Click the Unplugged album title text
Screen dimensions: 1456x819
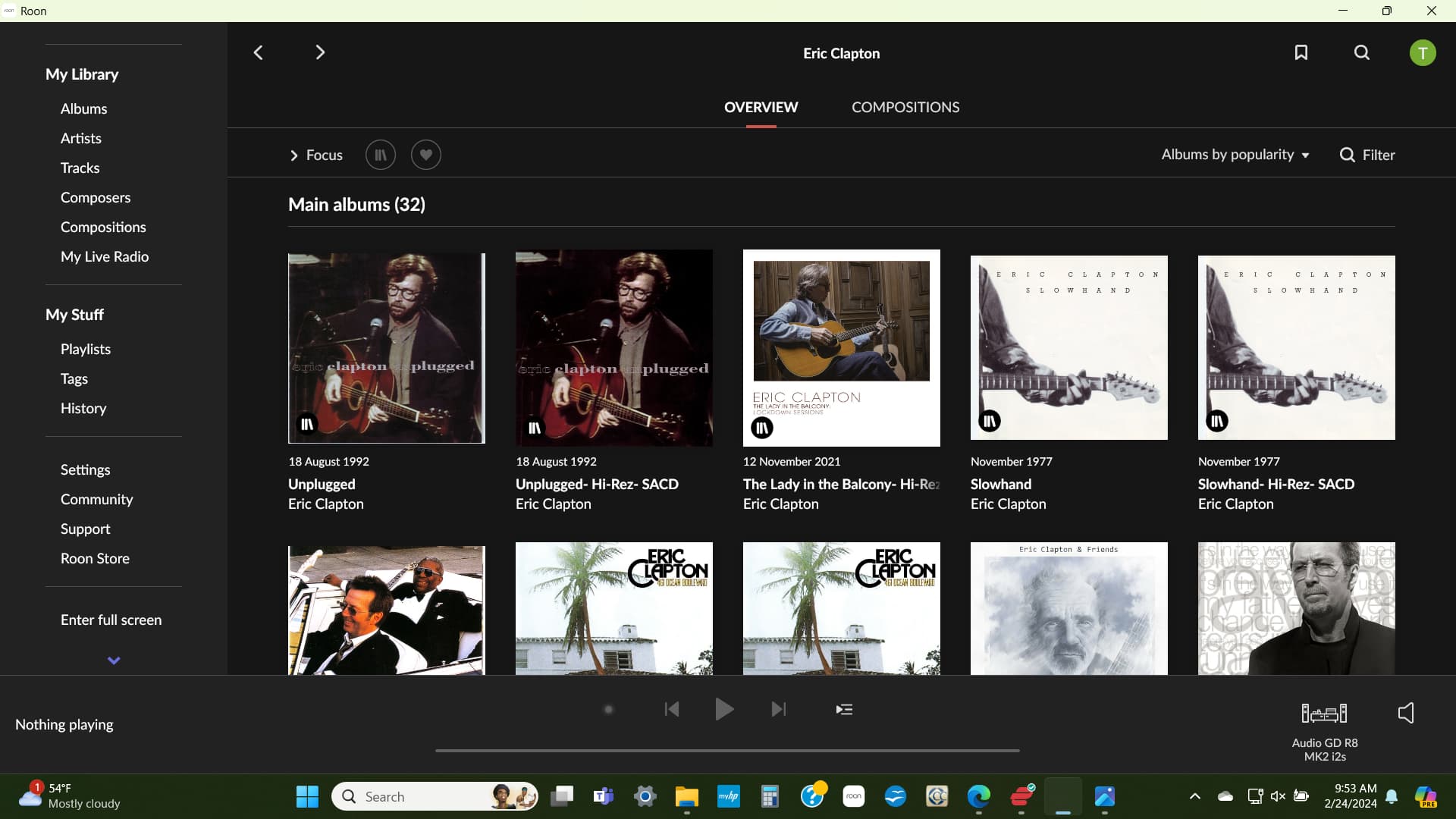tap(322, 484)
